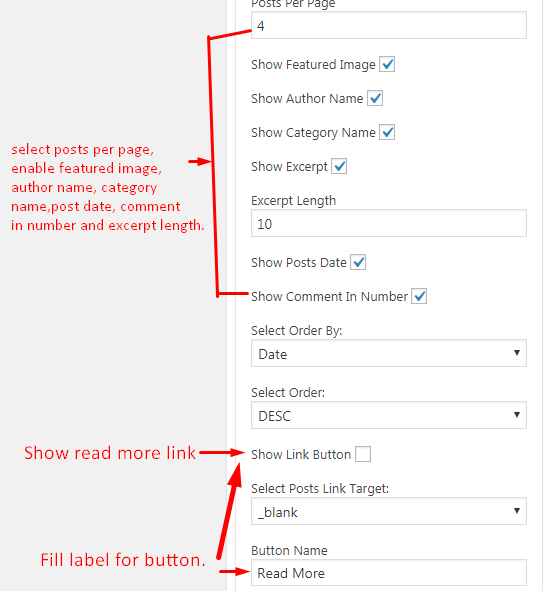Expand the Select Order DESC dropdown
547x591 pixels.
(x=389, y=415)
